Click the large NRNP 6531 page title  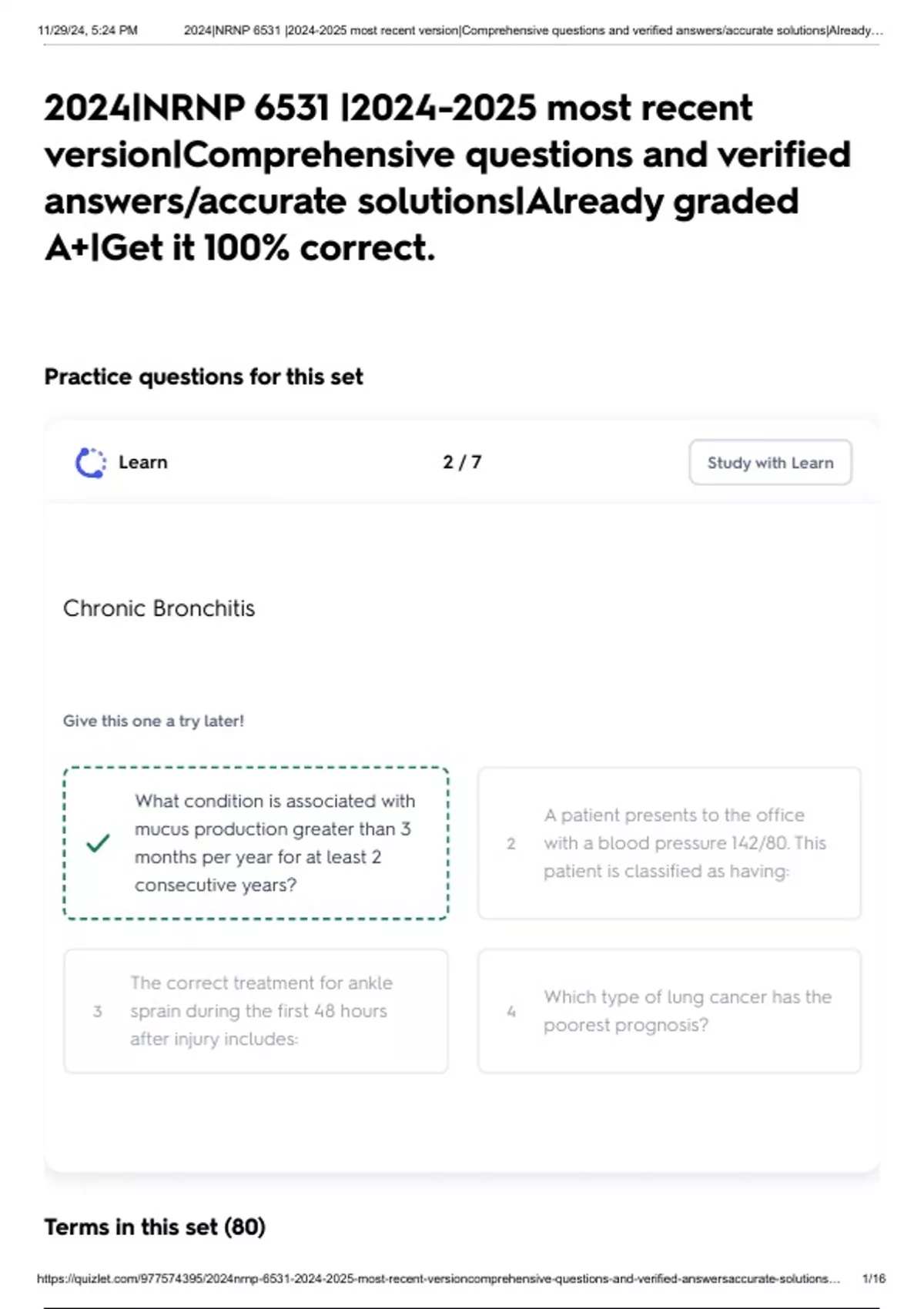447,177
